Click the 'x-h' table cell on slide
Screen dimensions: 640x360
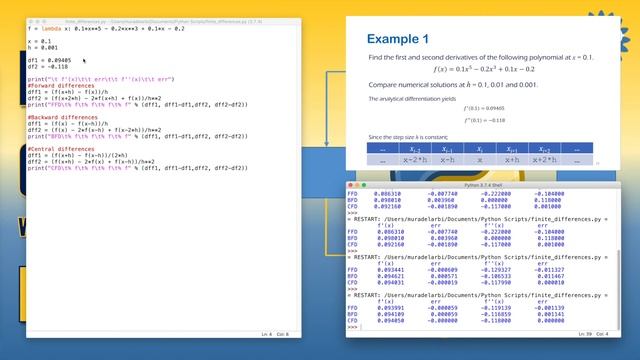coord(447,160)
